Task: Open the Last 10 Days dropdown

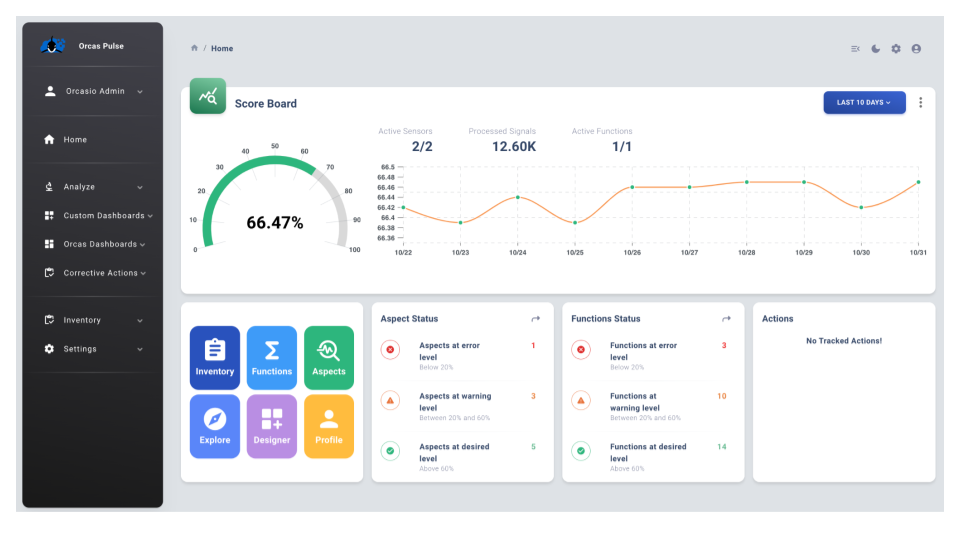Action: click(x=864, y=102)
